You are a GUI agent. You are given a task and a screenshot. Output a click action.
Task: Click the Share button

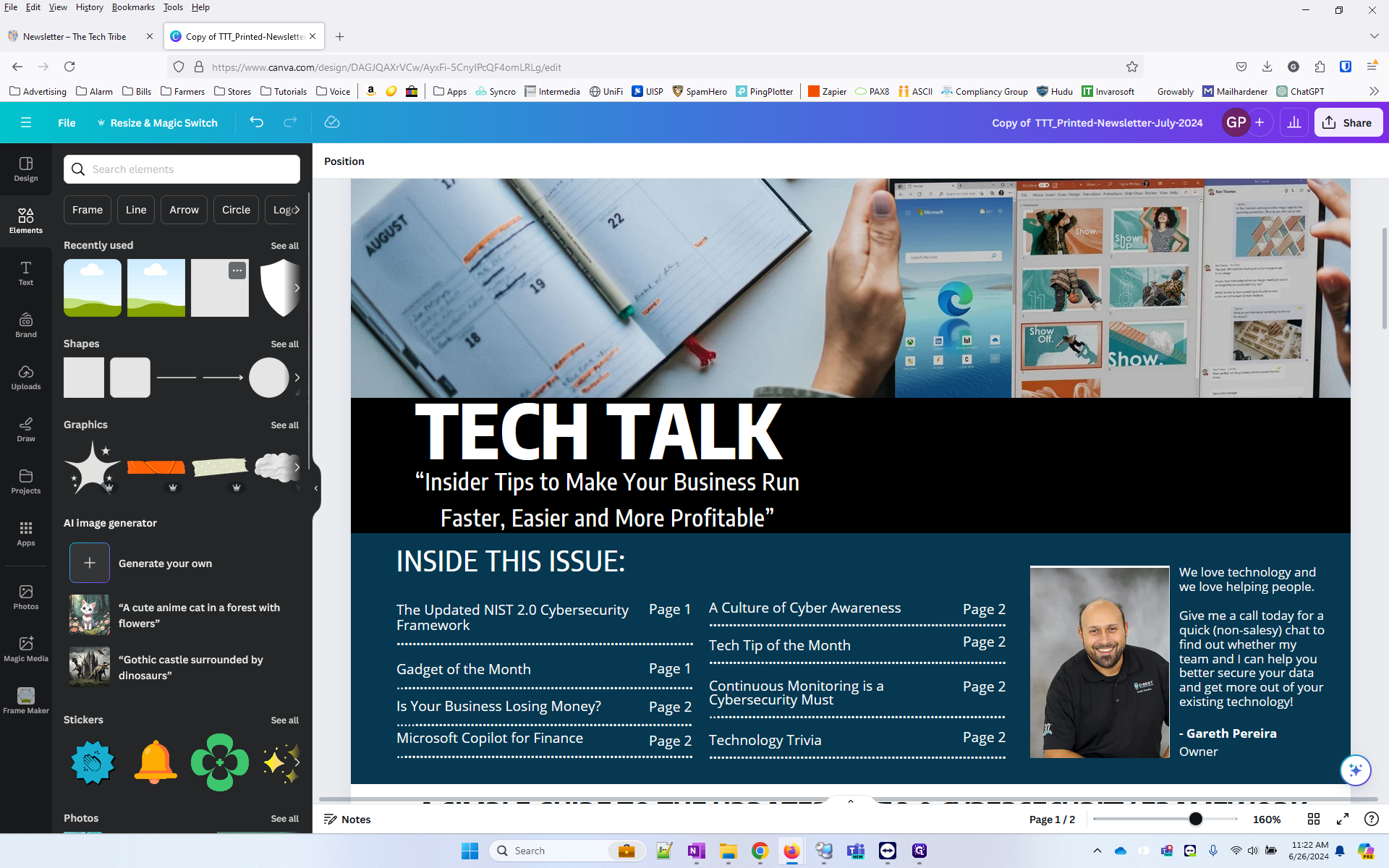point(1348,122)
